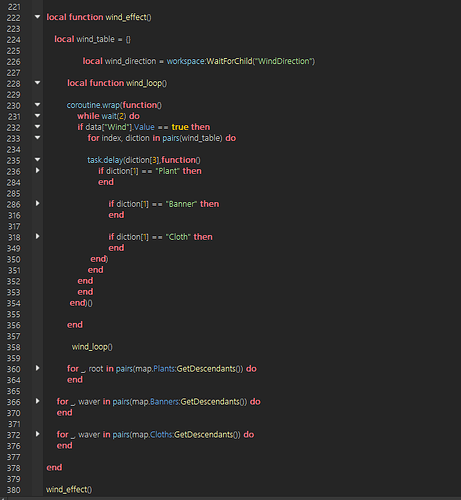Click the wind_loop() call on line 358
This screenshot has height=500, width=461.
(x=92, y=347)
